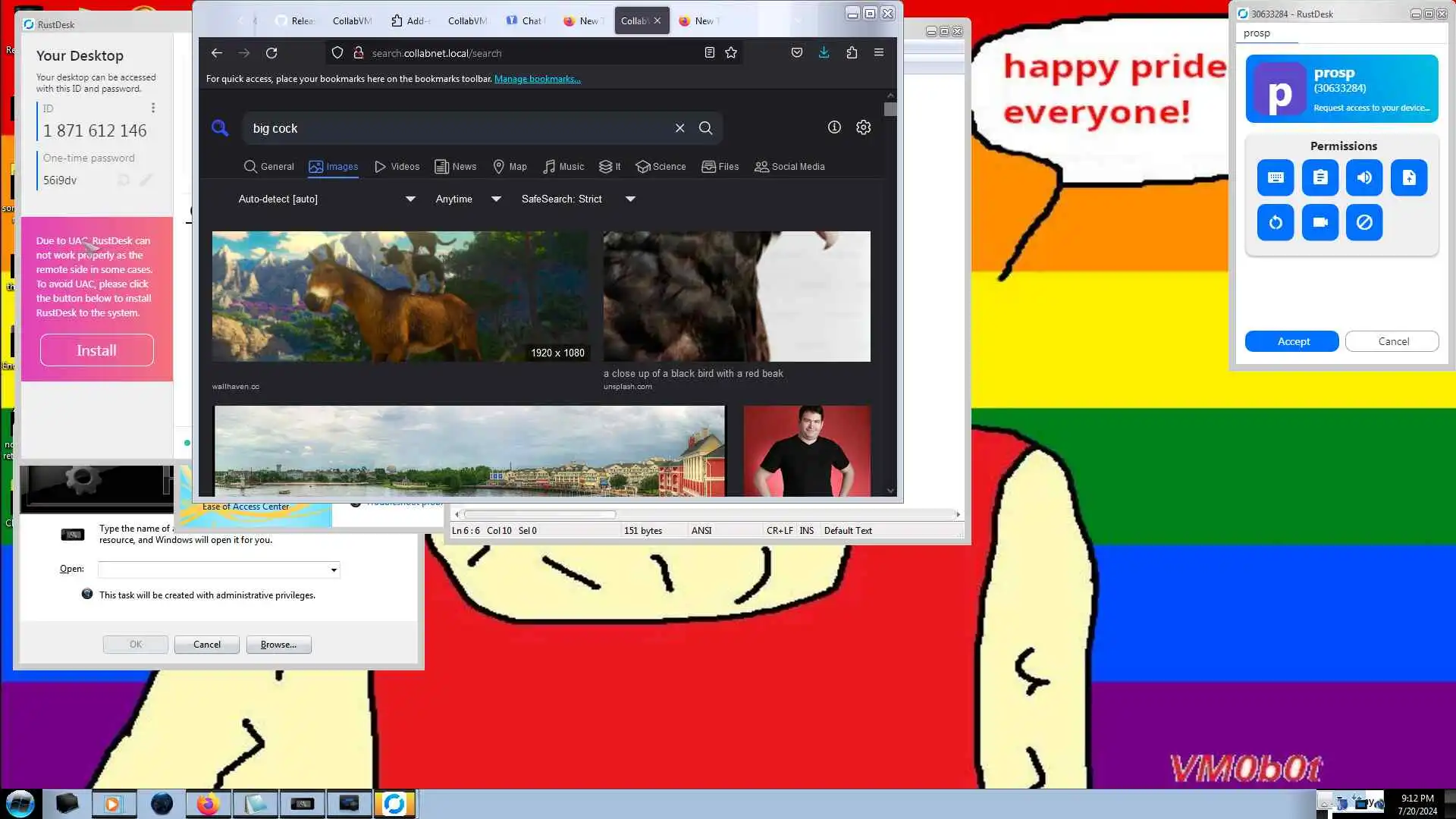Click the bookmark star icon
This screenshot has height=819, width=1456.
[x=731, y=52]
